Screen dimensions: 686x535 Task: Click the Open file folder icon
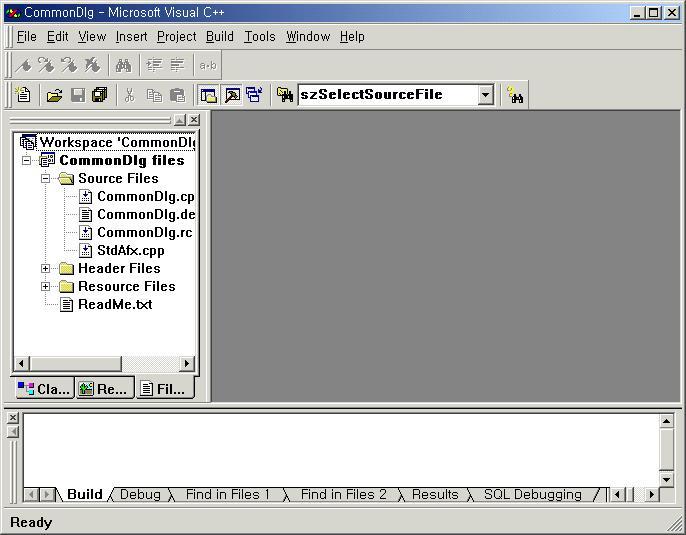(55, 94)
